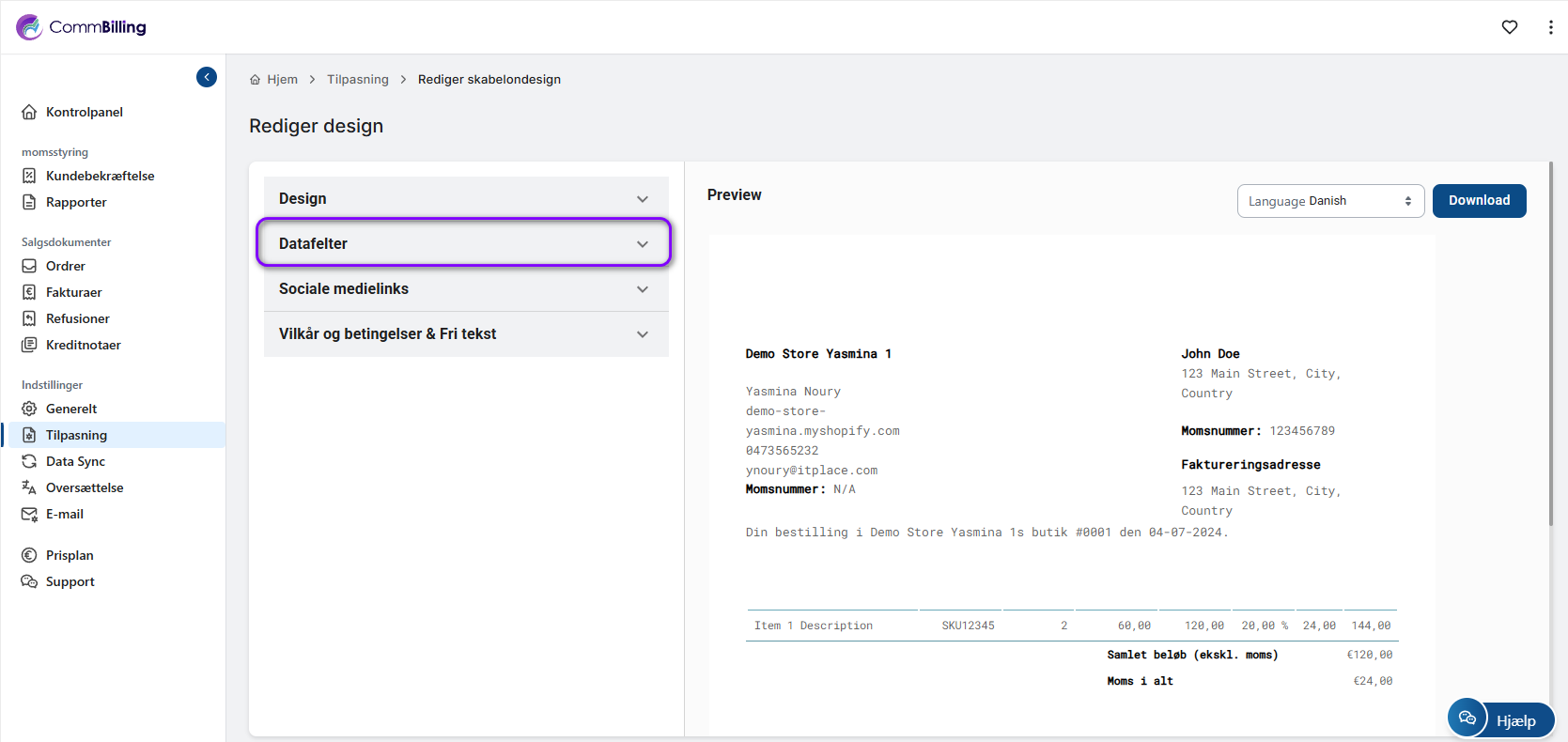Viewport: 1568px width, 742px height.
Task: Open the three-dot options menu
Action: 1550,27
